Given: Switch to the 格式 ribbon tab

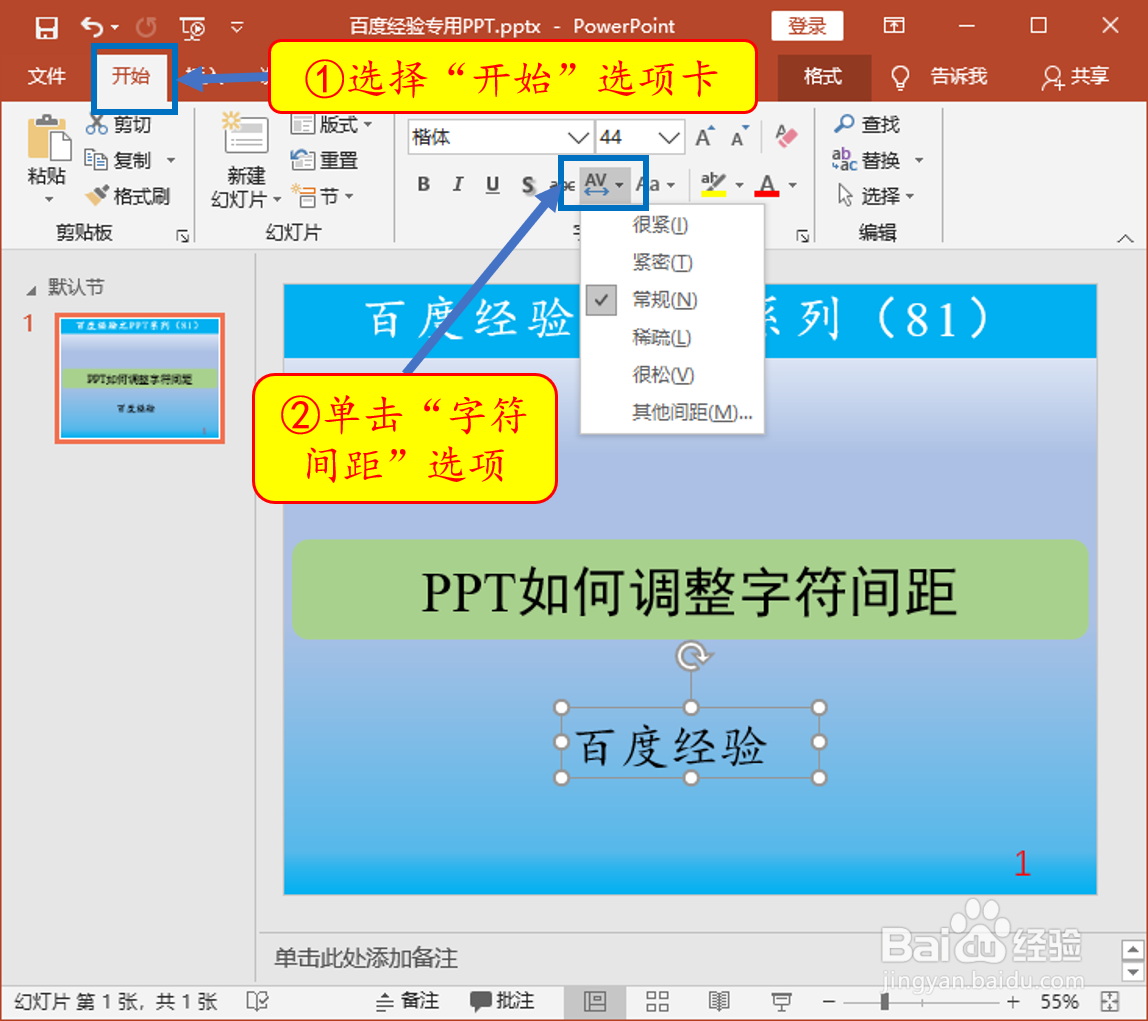Looking at the screenshot, I should click(x=823, y=75).
